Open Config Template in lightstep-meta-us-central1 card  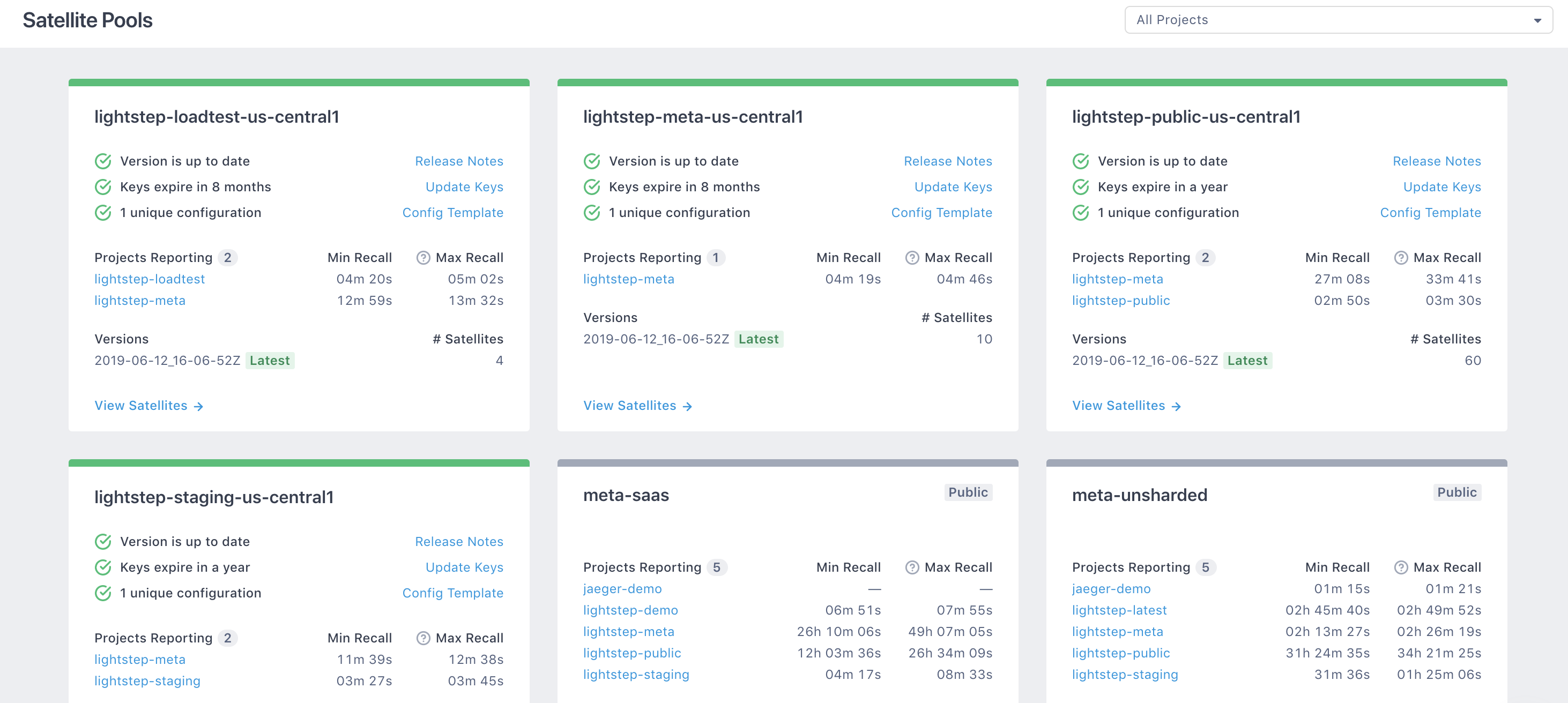tap(941, 212)
